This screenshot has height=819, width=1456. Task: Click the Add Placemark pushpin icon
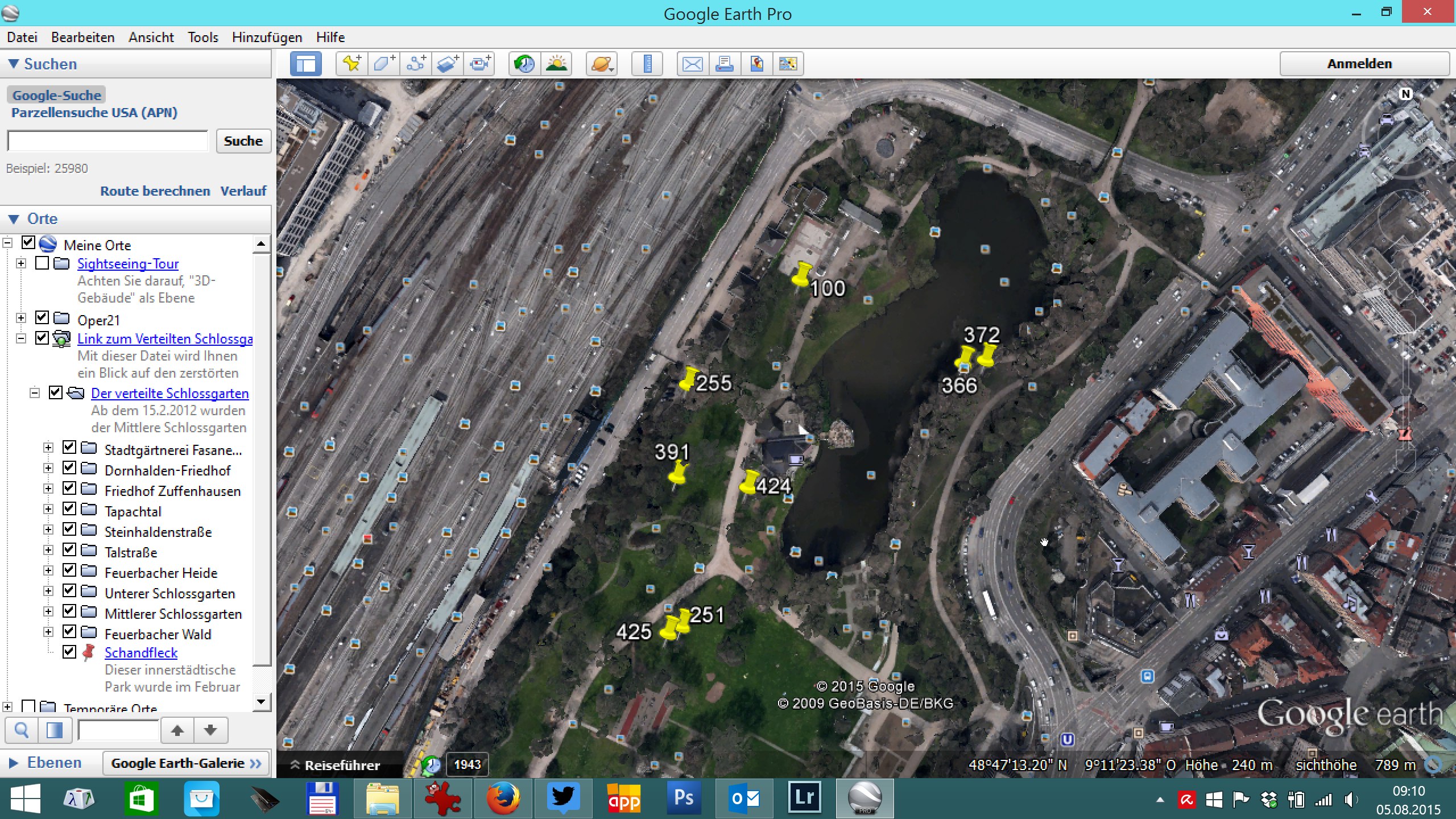click(351, 64)
